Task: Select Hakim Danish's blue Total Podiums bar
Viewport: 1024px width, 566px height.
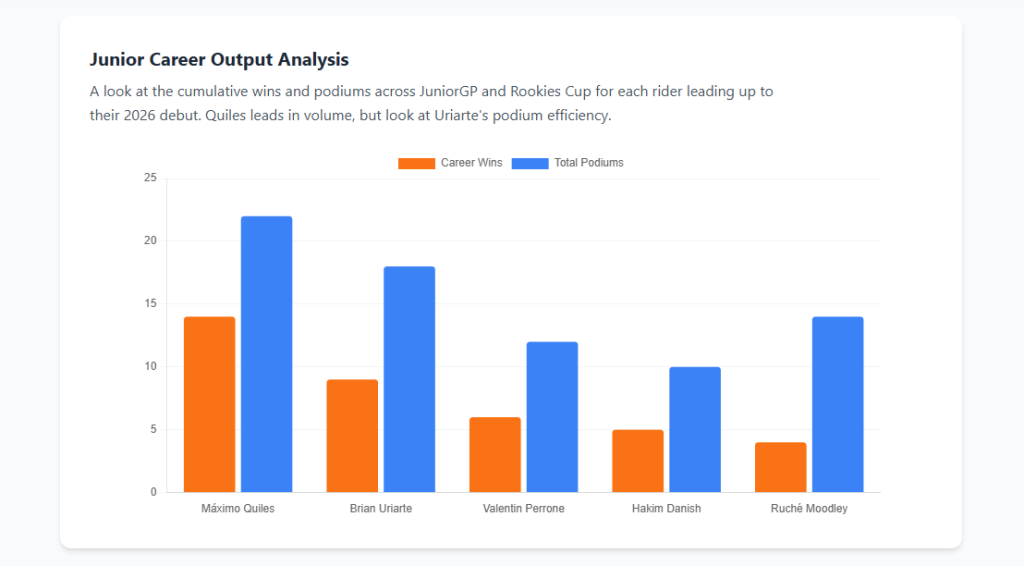Action: 695,429
